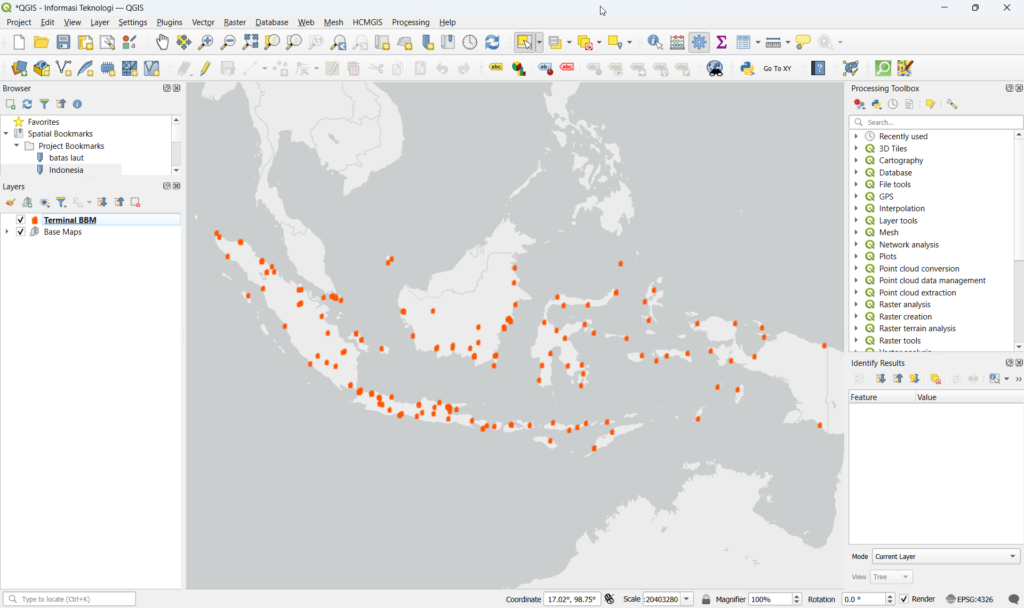Viewport: 1024px width, 608px height.
Task: Click the HCMGIS menu
Action: point(366,22)
